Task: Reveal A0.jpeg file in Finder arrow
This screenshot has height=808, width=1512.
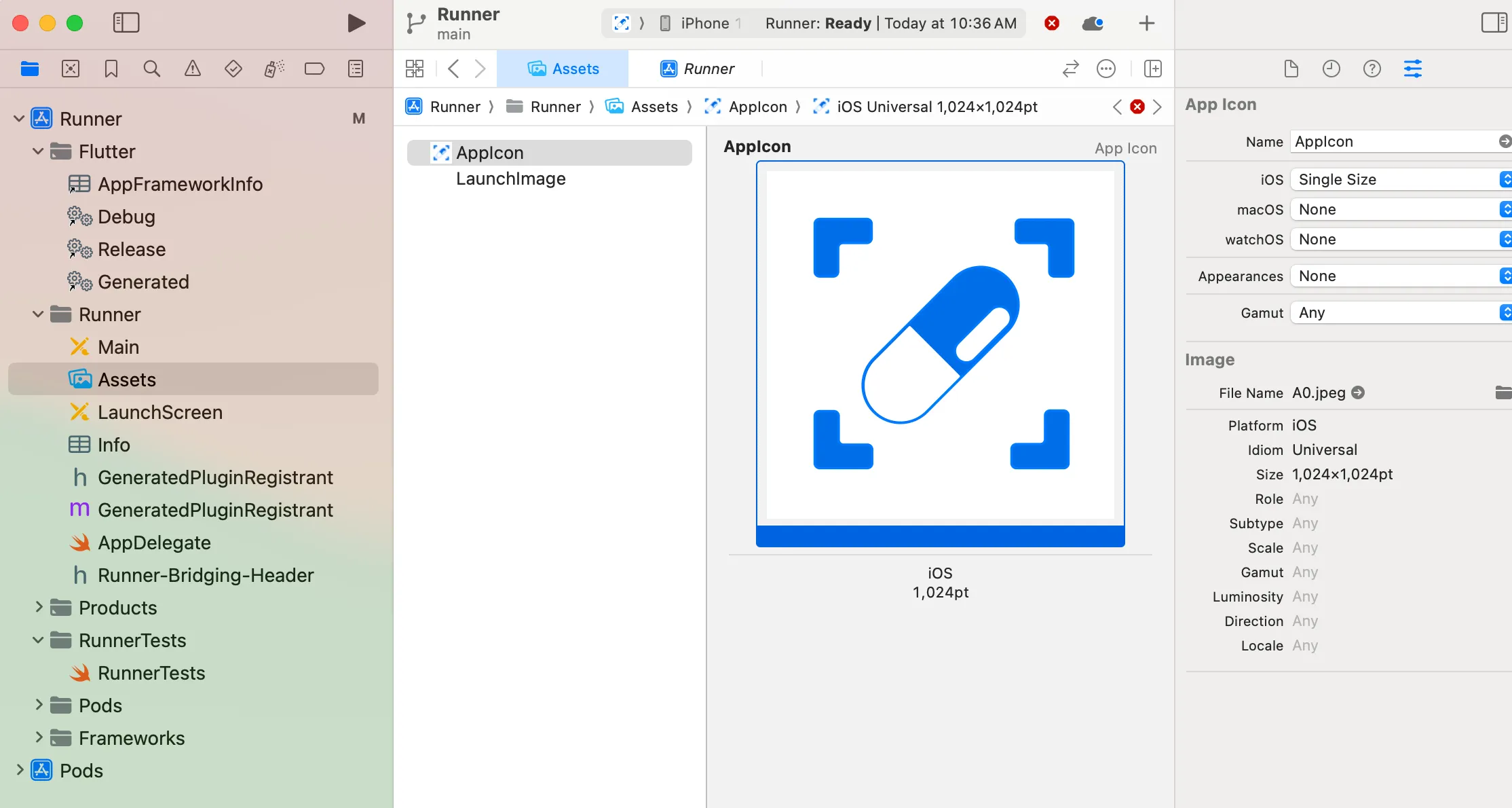Action: click(x=1358, y=392)
